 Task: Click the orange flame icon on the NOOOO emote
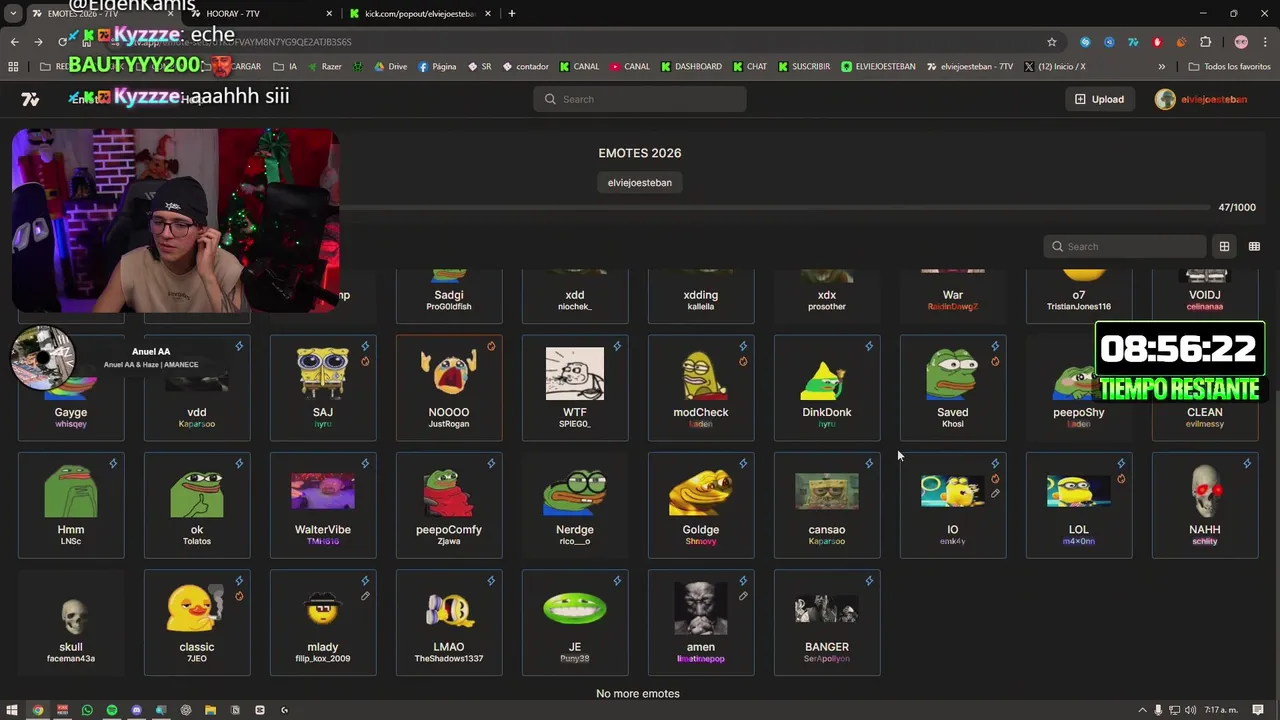(x=491, y=347)
